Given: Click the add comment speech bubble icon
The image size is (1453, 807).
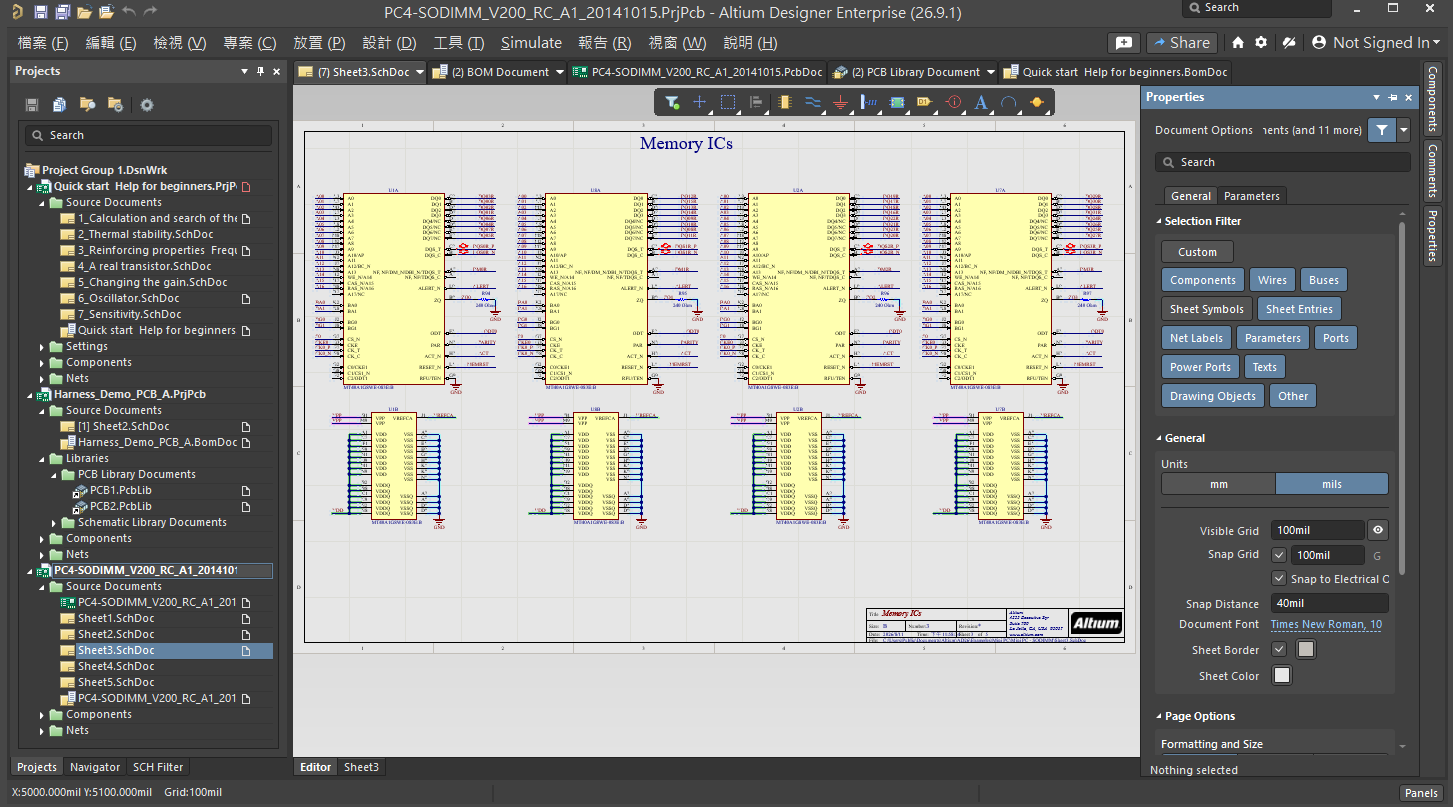Looking at the screenshot, I should point(1124,43).
